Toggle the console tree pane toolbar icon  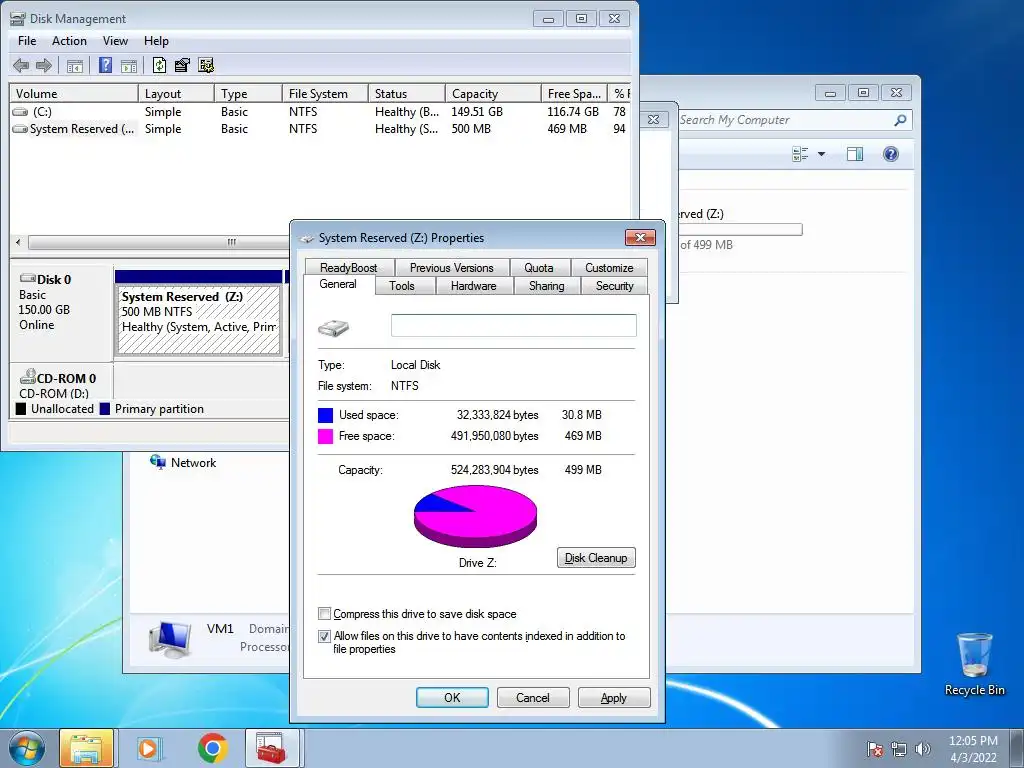75,65
